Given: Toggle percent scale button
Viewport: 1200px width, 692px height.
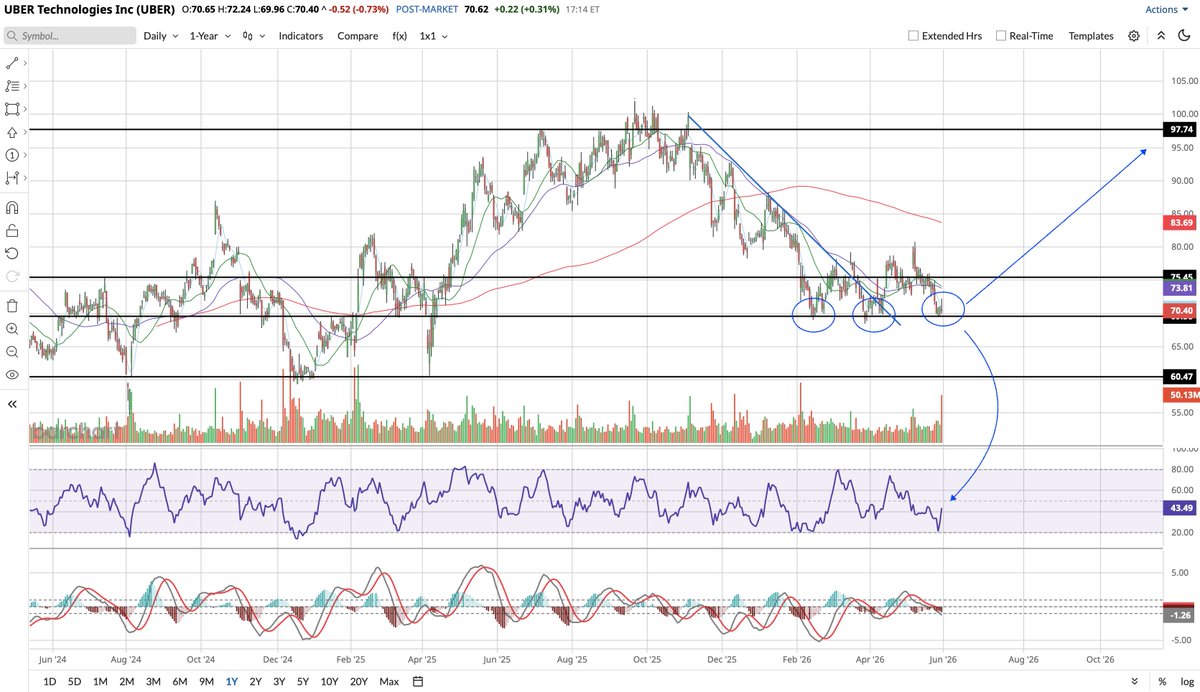Looking at the screenshot, I should (1162, 681).
